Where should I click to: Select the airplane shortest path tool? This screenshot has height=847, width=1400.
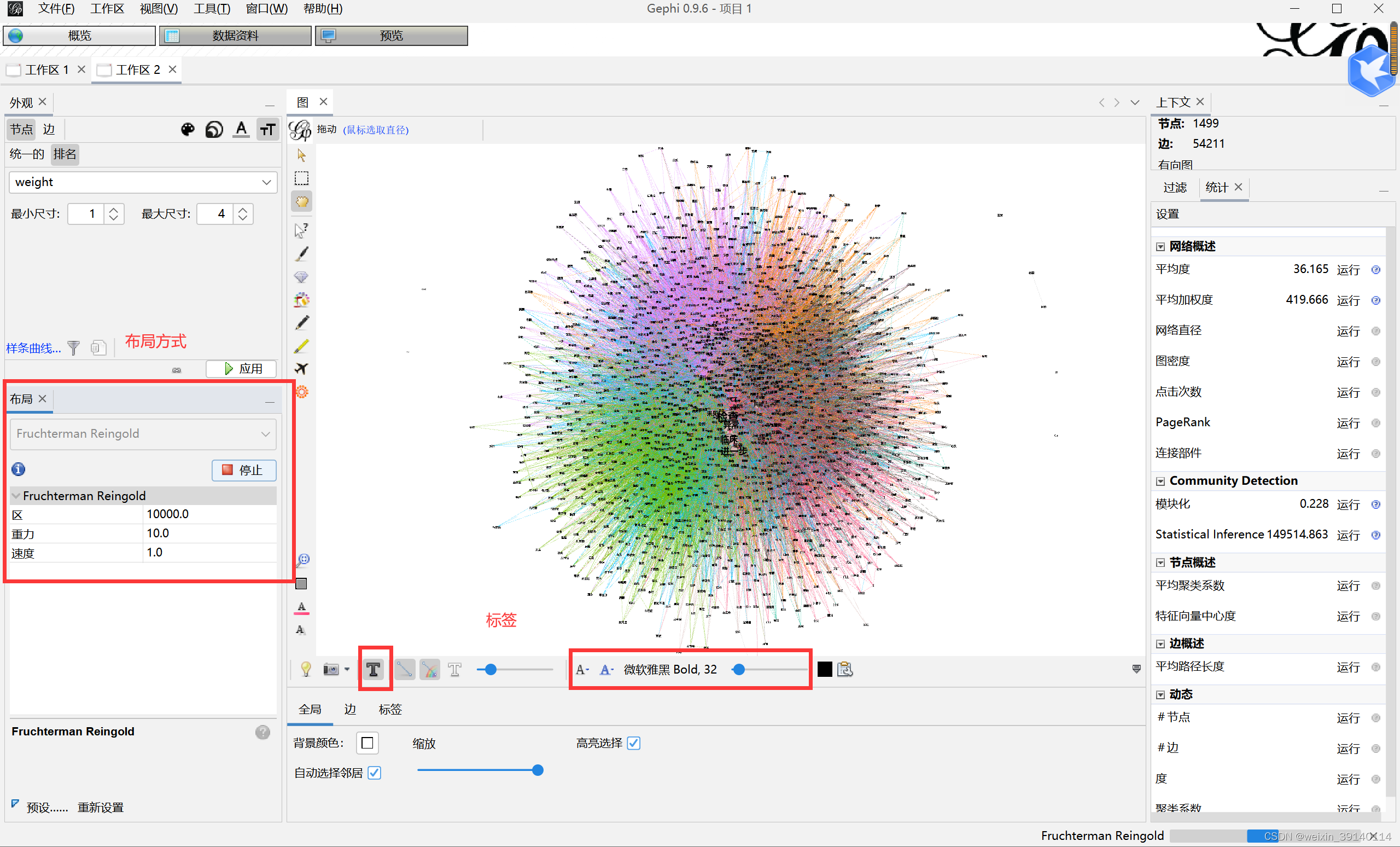point(302,369)
